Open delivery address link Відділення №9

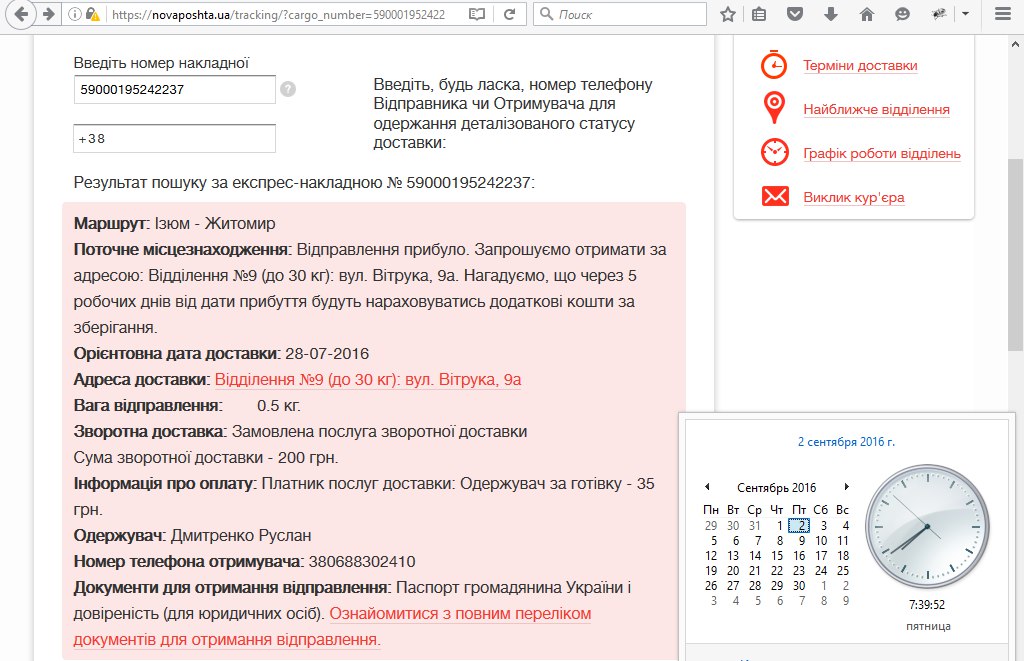click(x=368, y=379)
